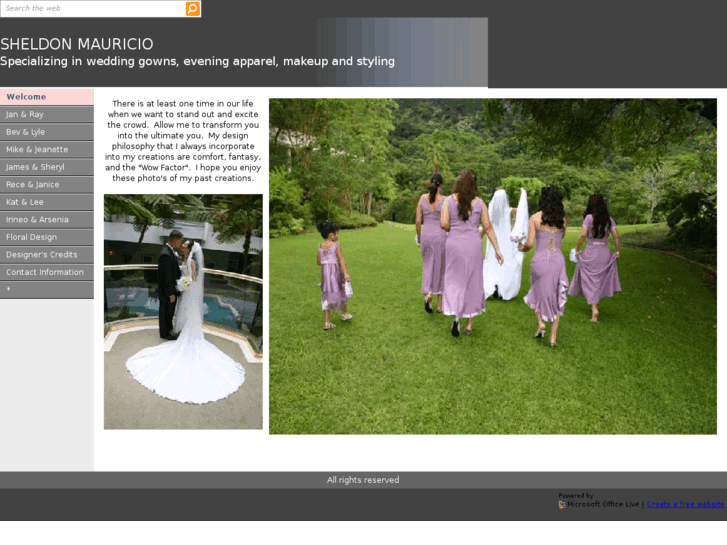Open the Floral Design section
This screenshot has width=727, height=545.
[x=47, y=237]
